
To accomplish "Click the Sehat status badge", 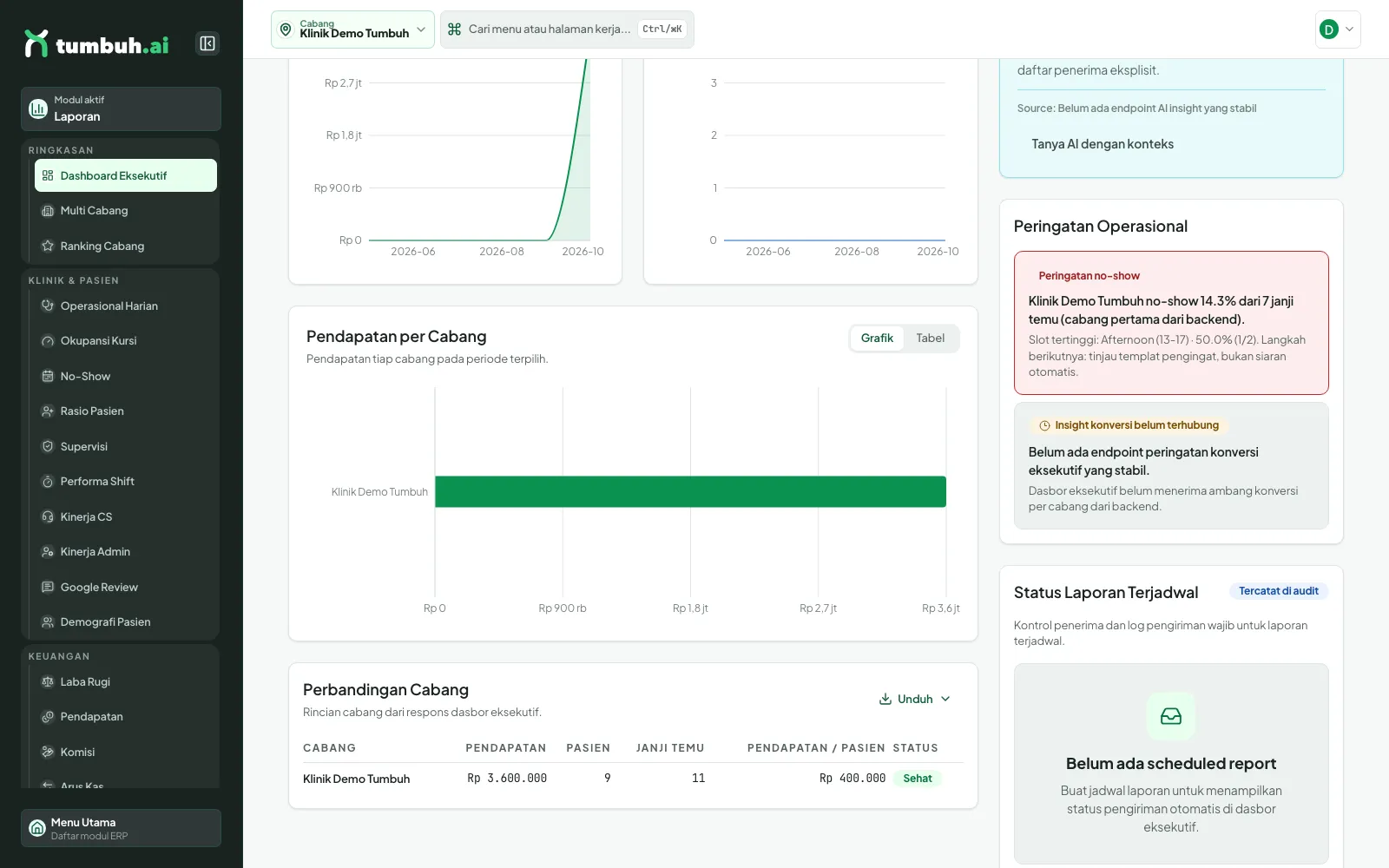I will (918, 779).
